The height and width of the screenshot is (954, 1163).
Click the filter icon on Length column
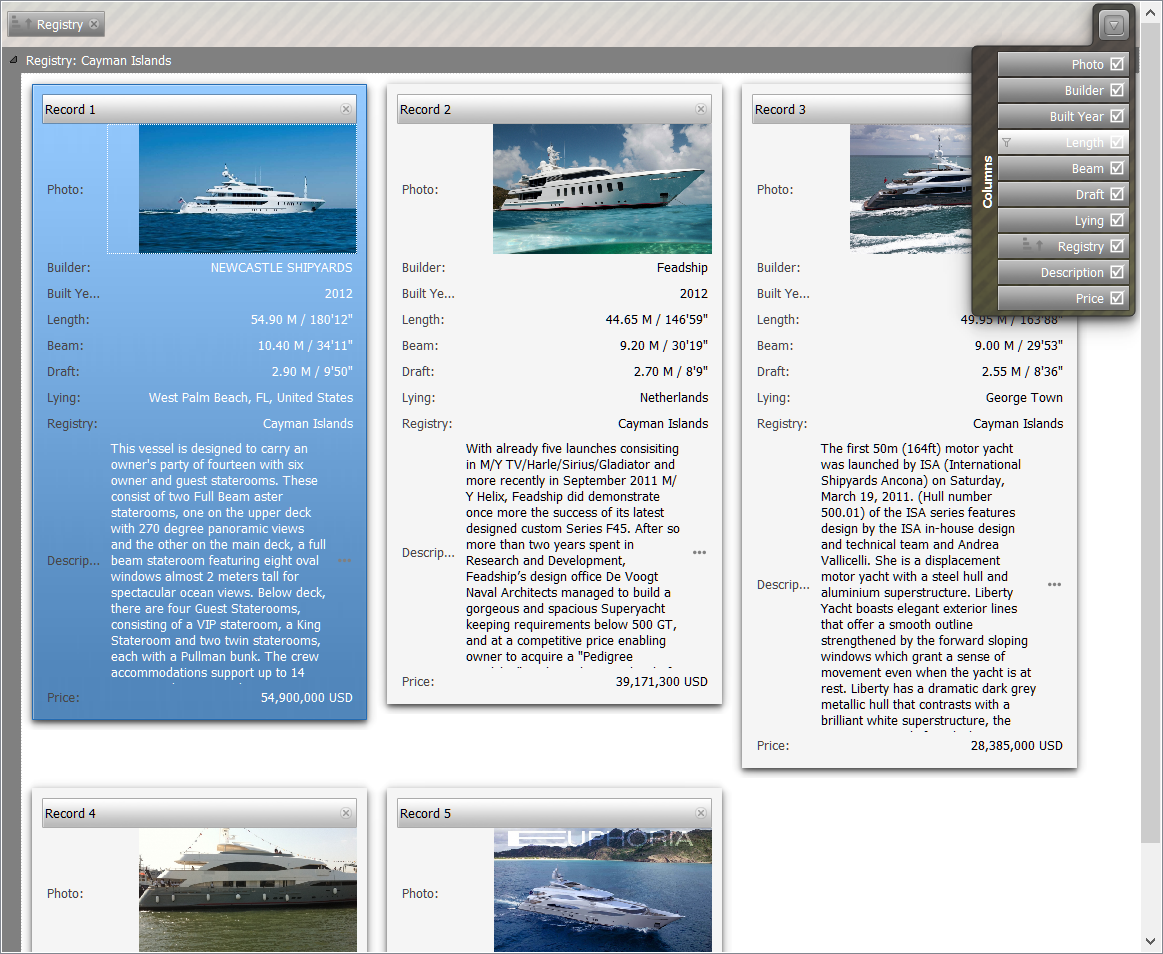click(1006, 142)
